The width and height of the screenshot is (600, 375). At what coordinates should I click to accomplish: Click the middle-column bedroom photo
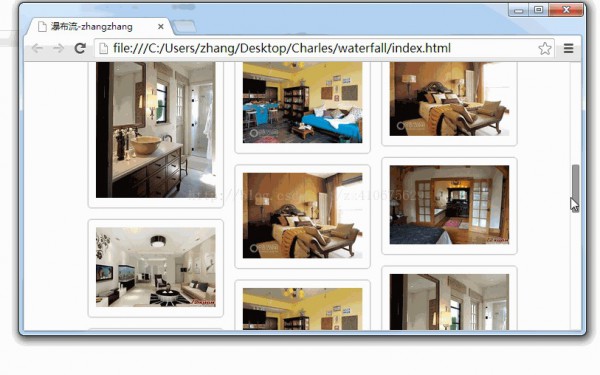click(x=302, y=215)
